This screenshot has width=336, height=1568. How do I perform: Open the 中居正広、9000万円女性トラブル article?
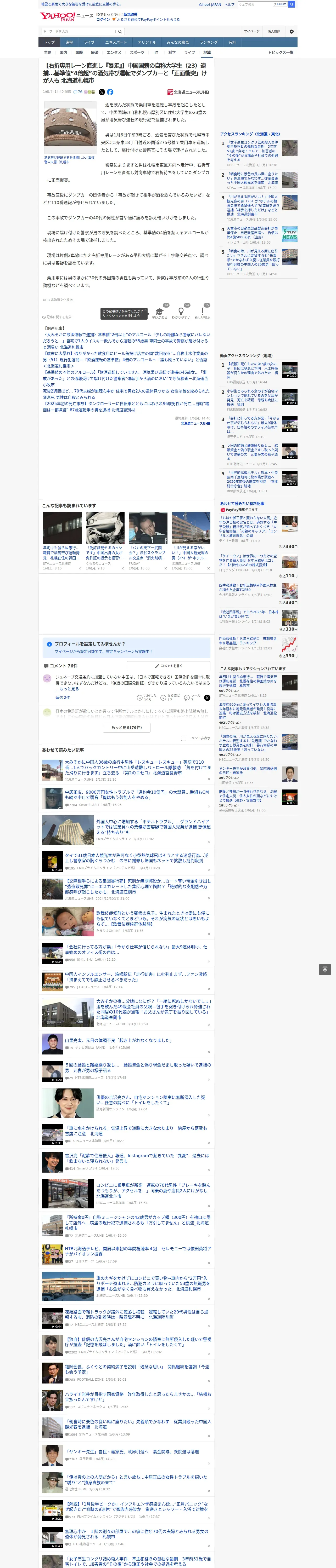[137, 794]
